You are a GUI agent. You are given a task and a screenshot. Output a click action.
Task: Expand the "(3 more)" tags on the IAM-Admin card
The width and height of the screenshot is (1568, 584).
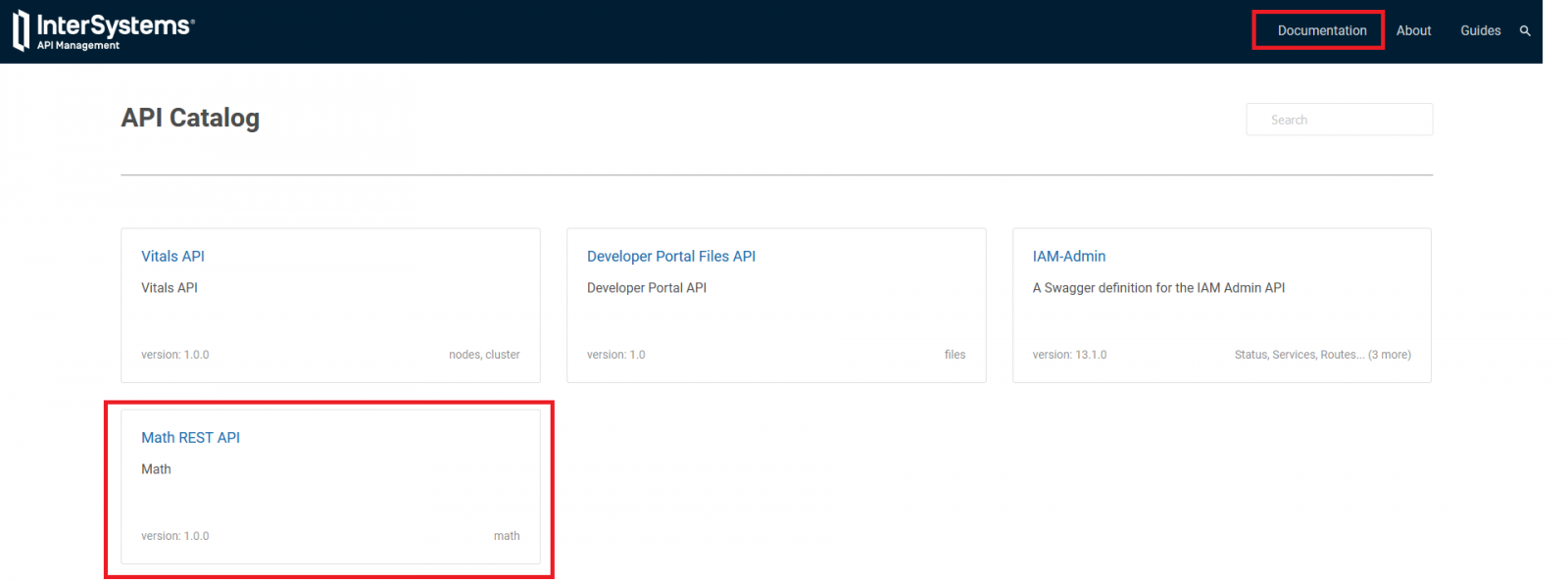(x=1389, y=355)
